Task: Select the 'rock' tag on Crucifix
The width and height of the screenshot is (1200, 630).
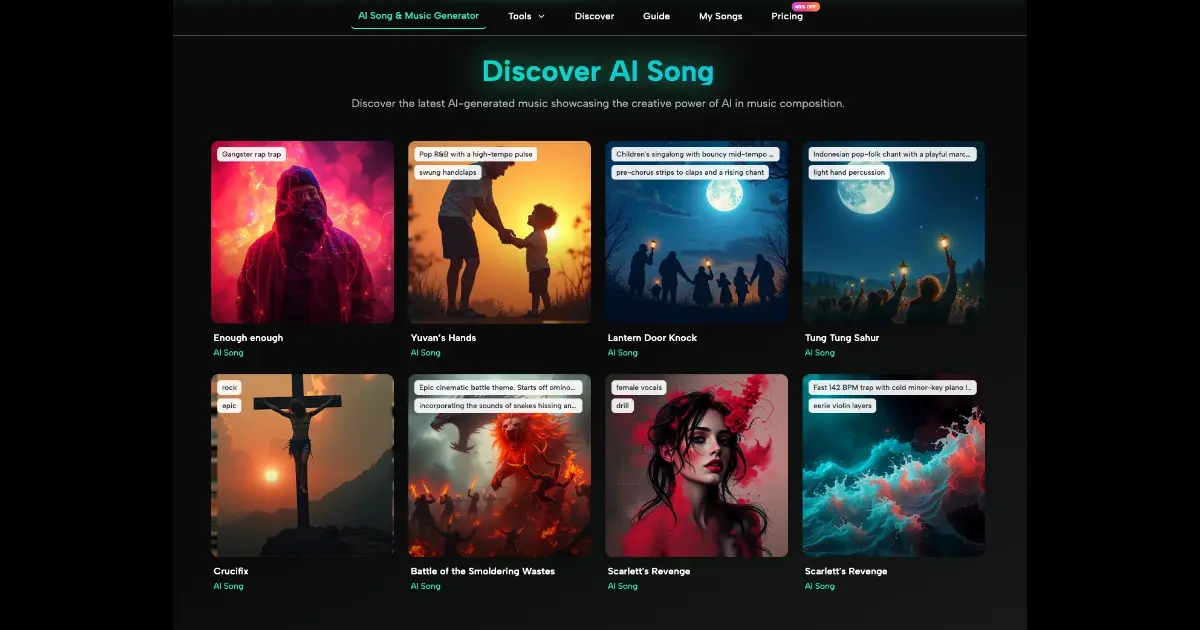Action: click(x=229, y=387)
